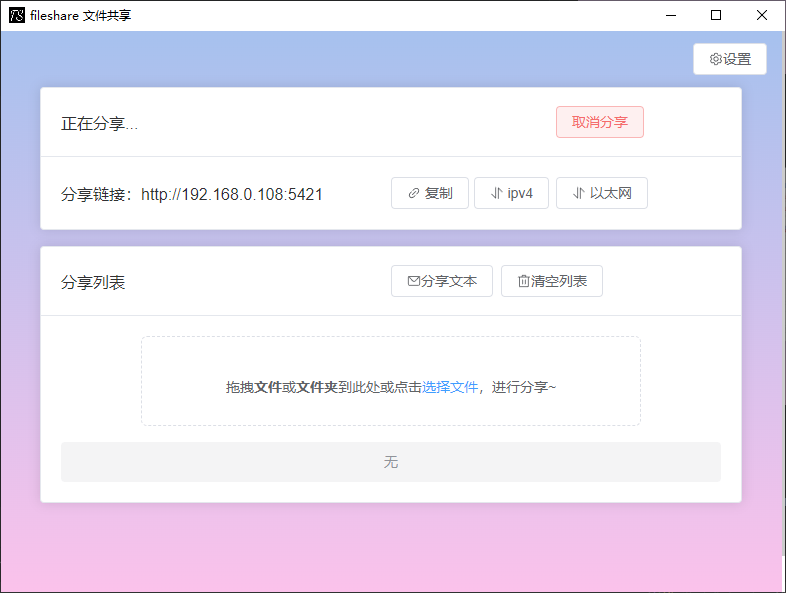
Task: Copy the share link with 复制
Action: click(430, 193)
